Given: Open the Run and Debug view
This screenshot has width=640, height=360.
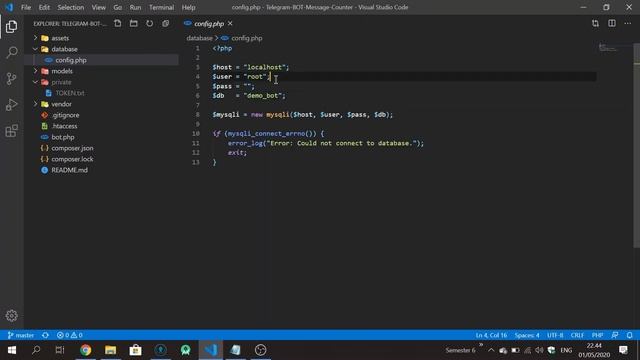Looking at the screenshot, I should [x=11, y=104].
